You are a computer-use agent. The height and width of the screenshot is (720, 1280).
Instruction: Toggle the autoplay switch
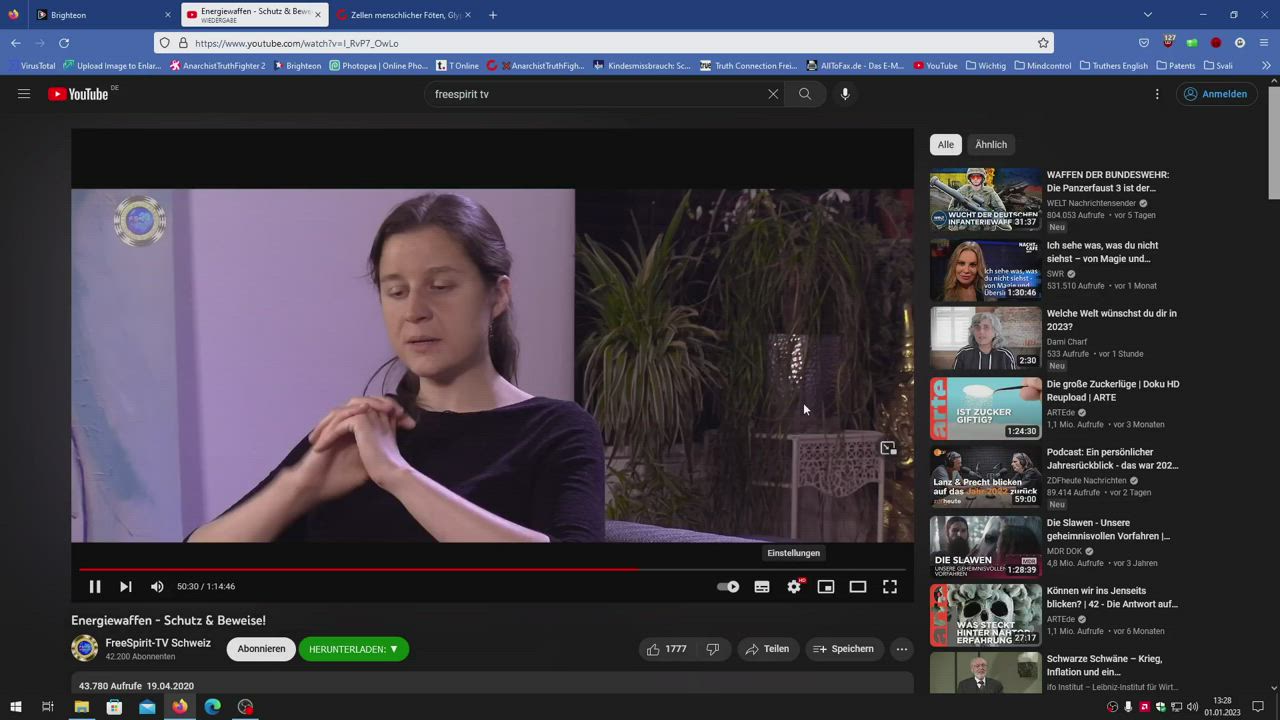pyautogui.click(x=728, y=587)
